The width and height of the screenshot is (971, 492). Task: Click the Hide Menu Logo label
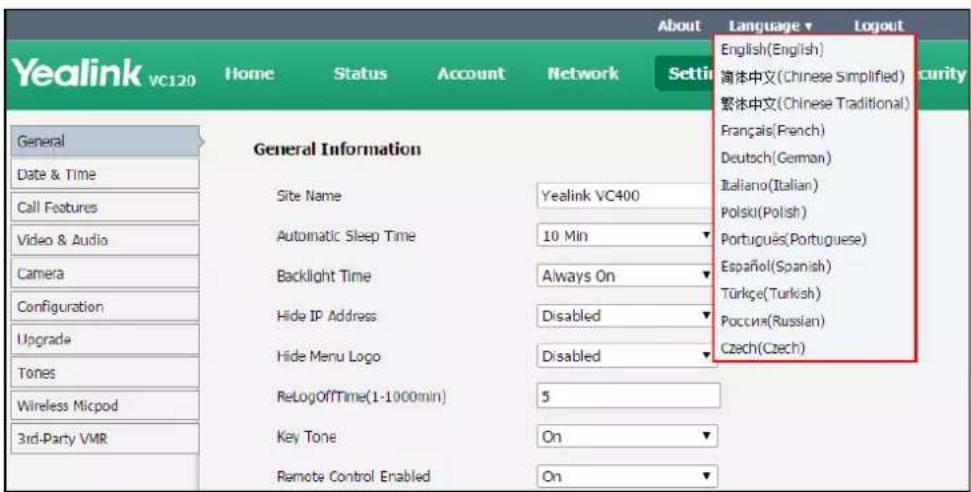328,356
